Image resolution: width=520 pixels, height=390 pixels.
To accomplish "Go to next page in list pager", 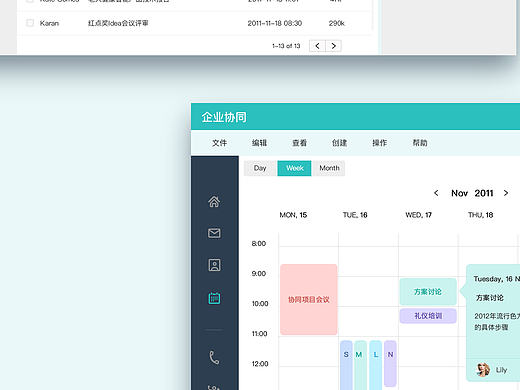I will (x=333, y=46).
